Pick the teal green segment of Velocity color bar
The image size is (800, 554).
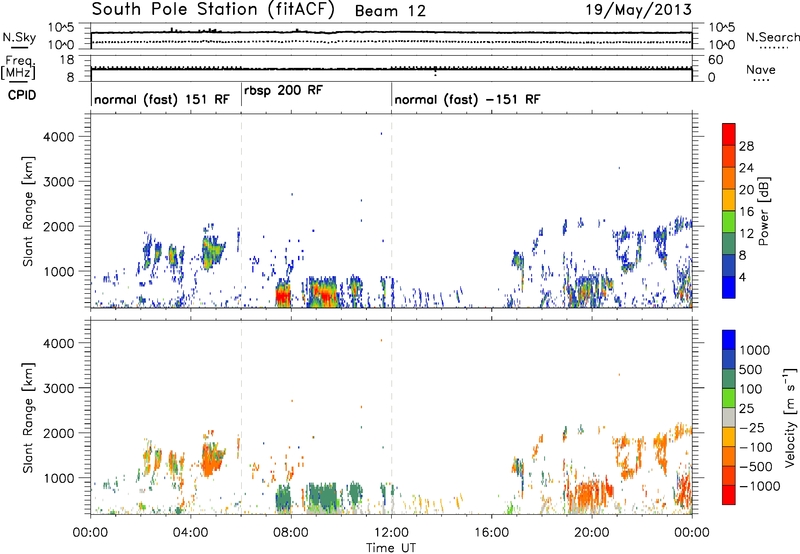pos(729,379)
